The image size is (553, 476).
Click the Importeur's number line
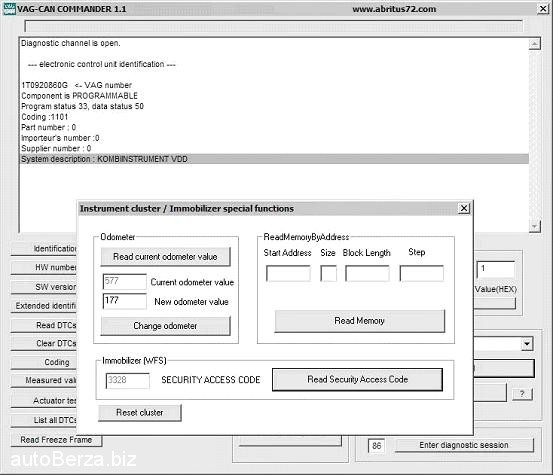tap(60, 138)
